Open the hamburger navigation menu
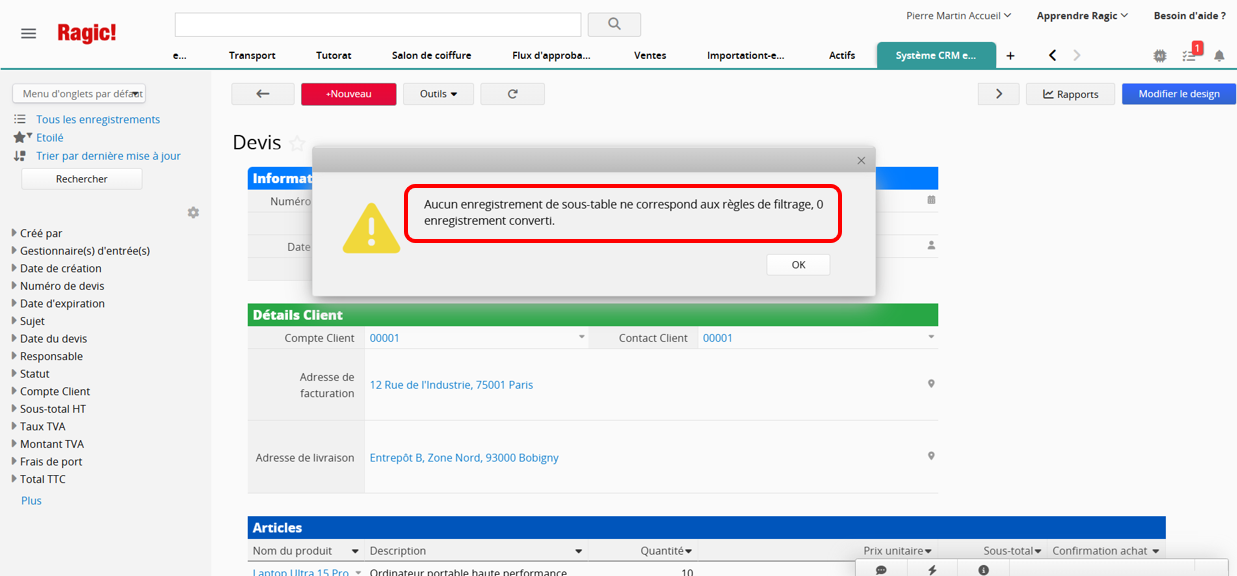1237x576 pixels. 28,33
